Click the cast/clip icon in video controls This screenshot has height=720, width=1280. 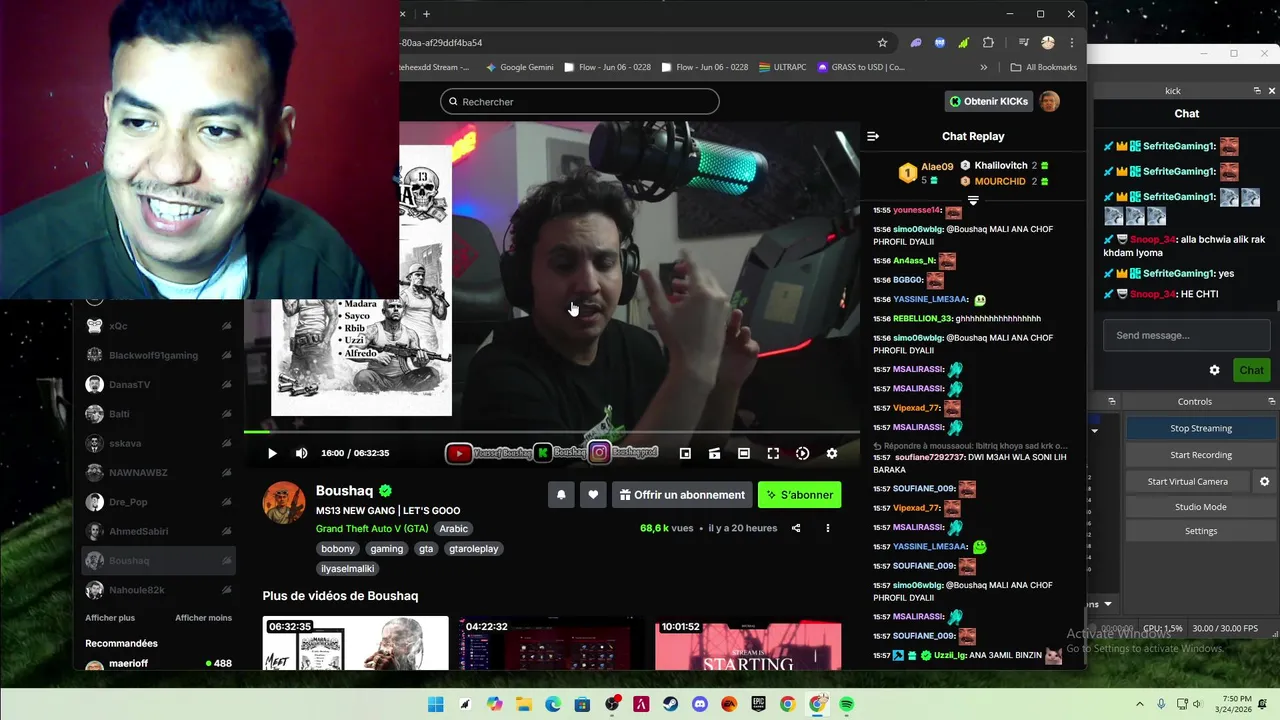tap(714, 453)
